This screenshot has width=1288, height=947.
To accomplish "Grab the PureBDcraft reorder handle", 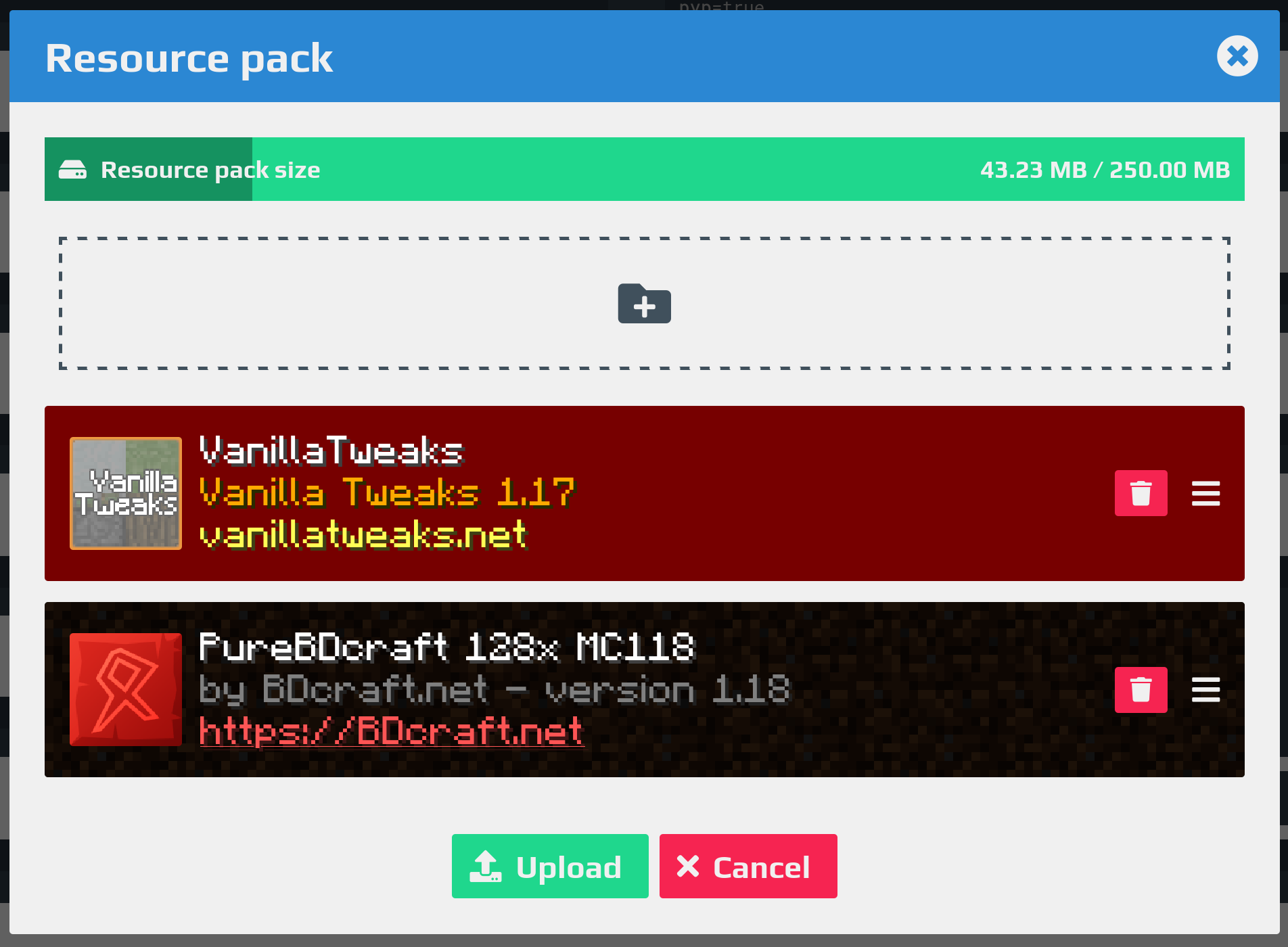I will coord(1205,690).
